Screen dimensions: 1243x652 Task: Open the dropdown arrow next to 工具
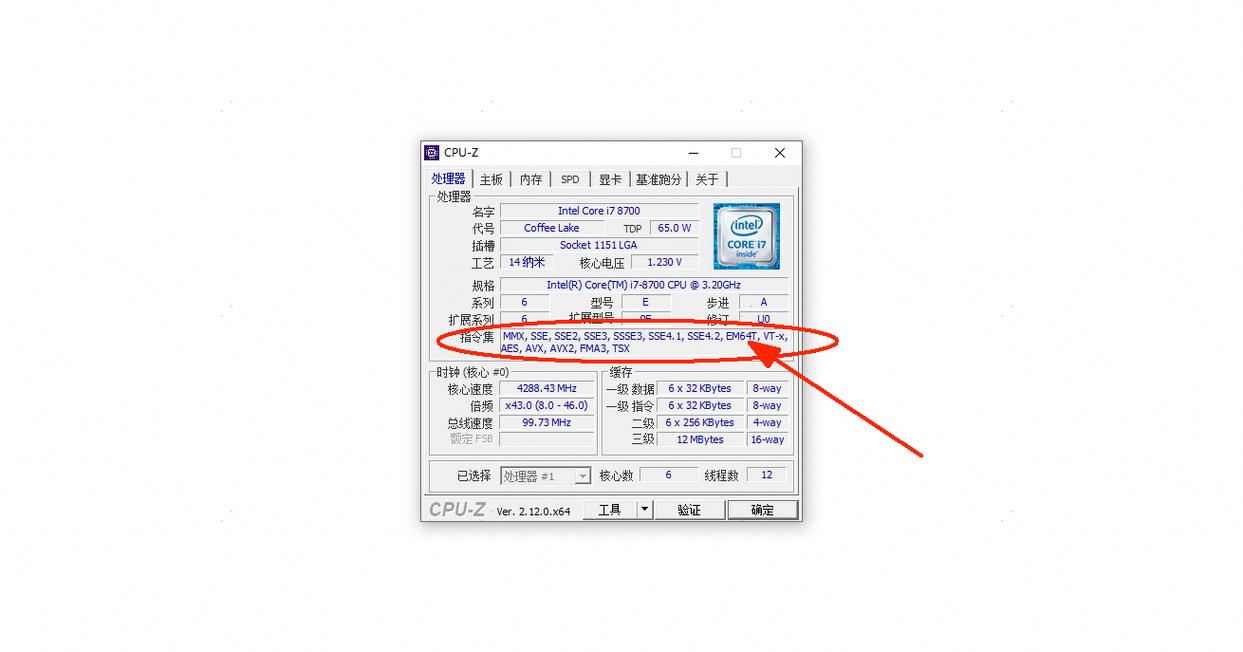(644, 510)
